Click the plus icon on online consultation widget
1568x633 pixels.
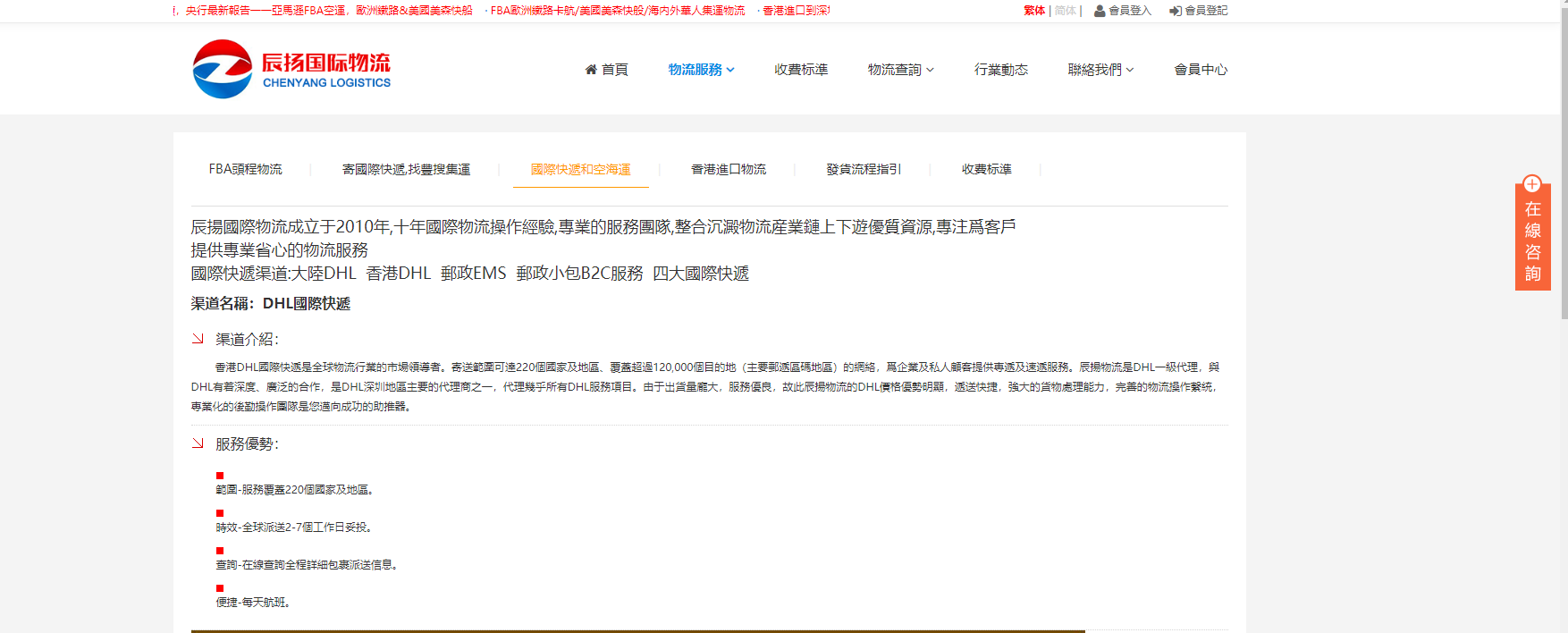[1532, 184]
